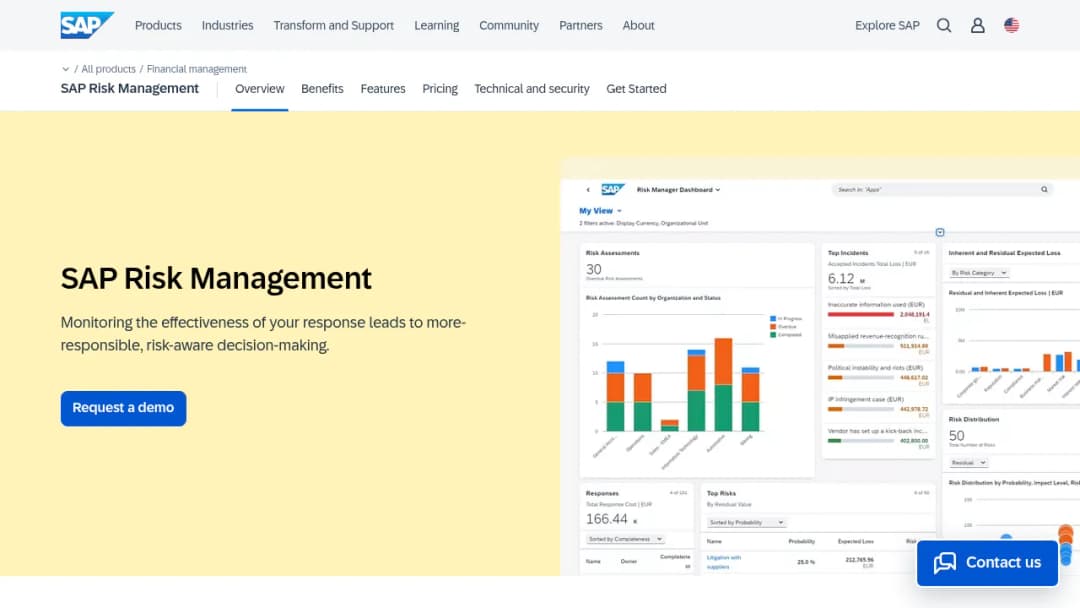Image resolution: width=1080 pixels, height=608 pixels.
Task: Open the Partners menu
Action: (581, 25)
